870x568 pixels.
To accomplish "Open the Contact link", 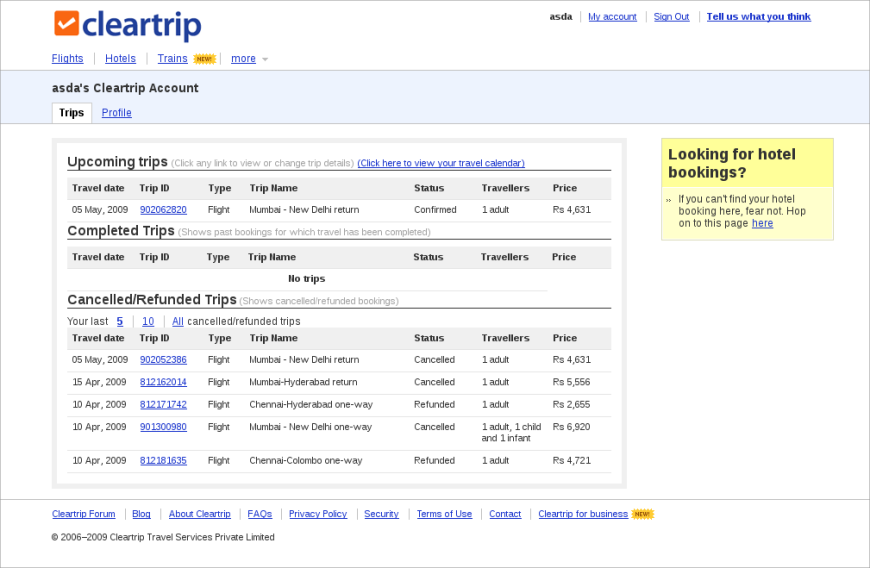I will 505,514.
